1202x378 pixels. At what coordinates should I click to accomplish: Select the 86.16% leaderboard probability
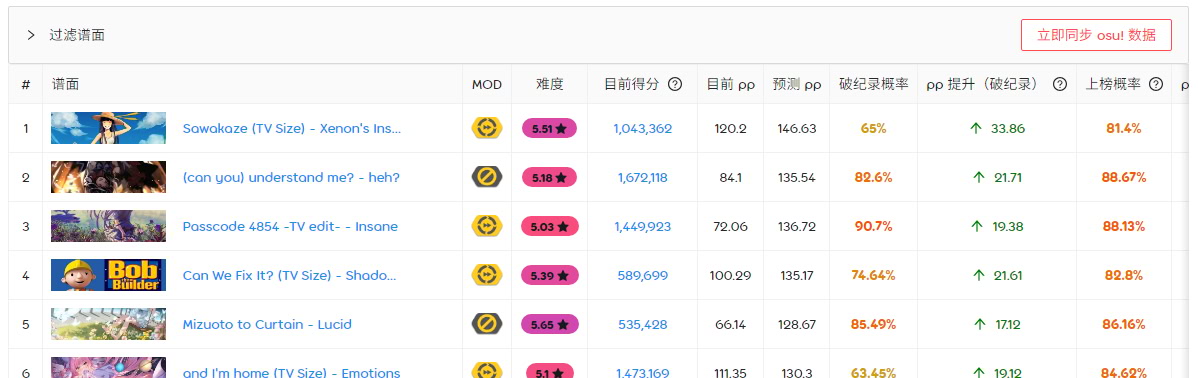coord(1124,324)
